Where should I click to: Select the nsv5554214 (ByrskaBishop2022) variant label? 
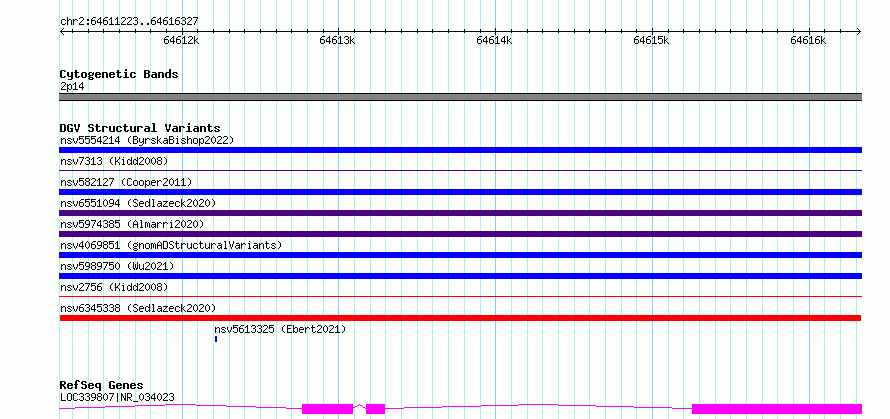click(147, 140)
